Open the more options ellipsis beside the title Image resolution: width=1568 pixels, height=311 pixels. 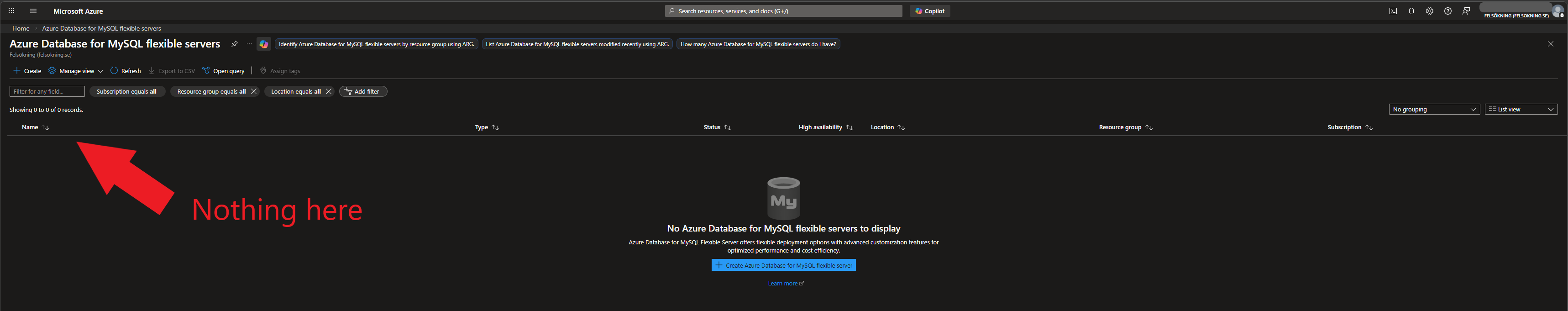point(249,44)
